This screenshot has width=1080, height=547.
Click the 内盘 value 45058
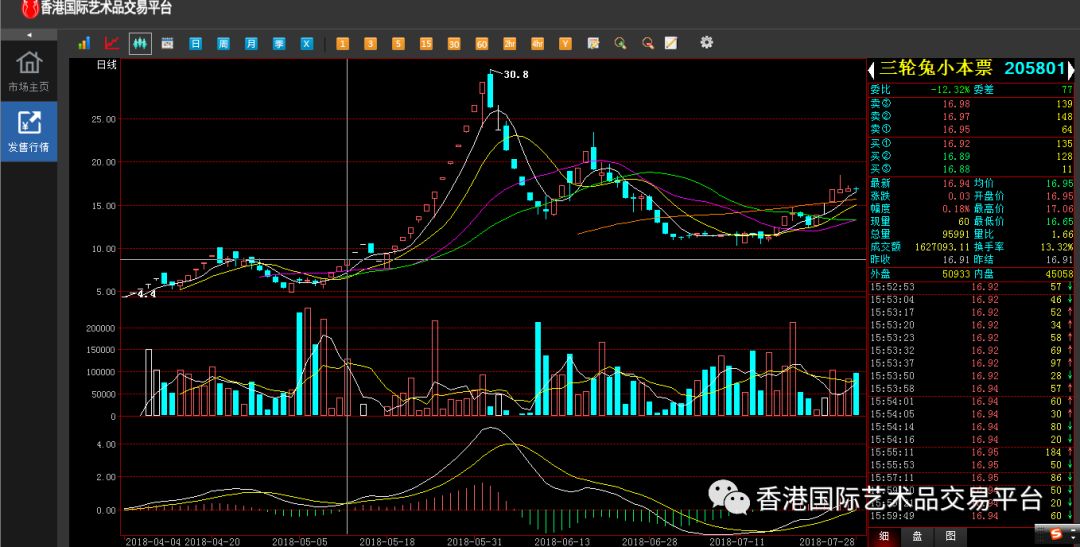[1059, 274]
